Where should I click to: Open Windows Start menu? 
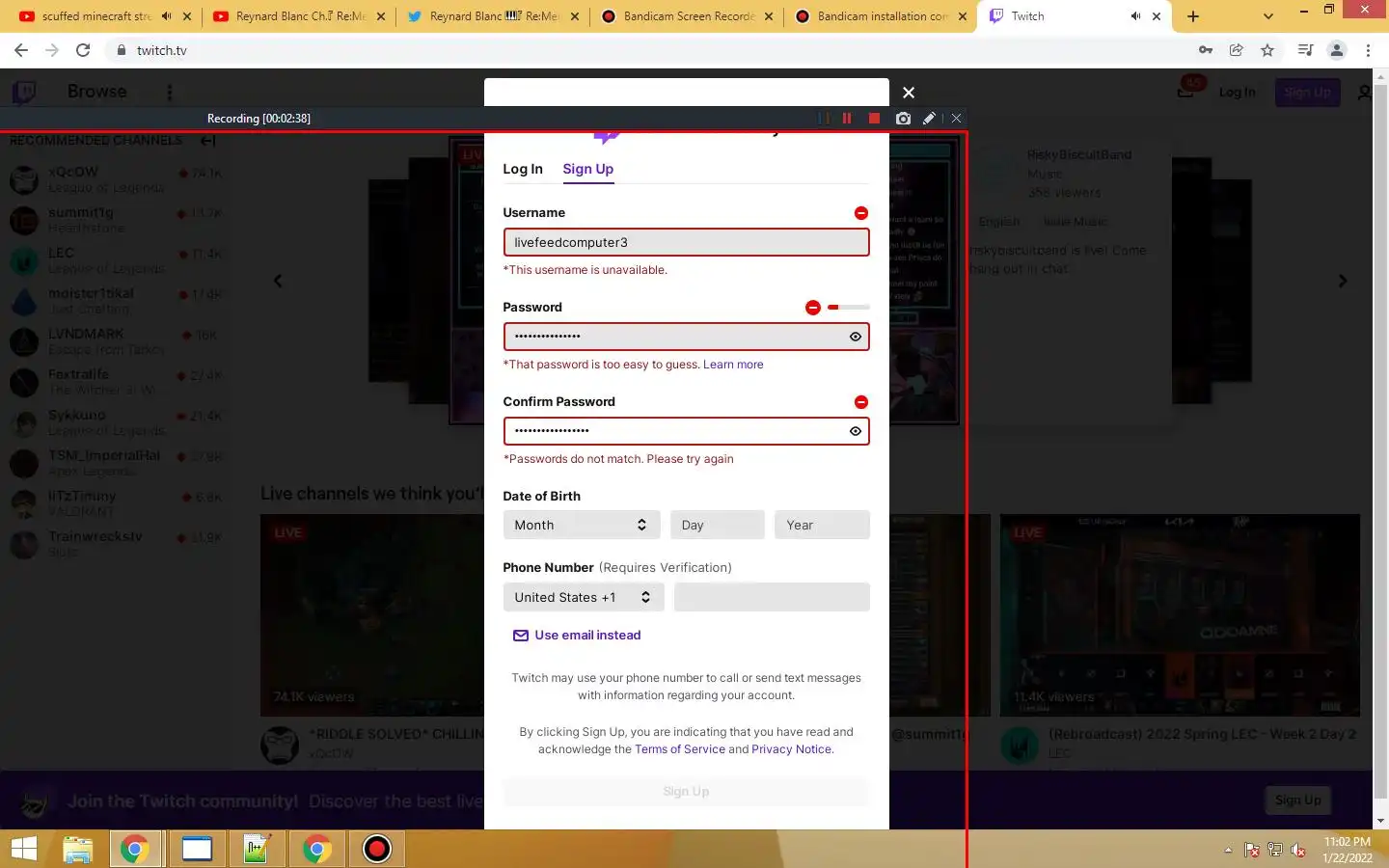[23, 849]
